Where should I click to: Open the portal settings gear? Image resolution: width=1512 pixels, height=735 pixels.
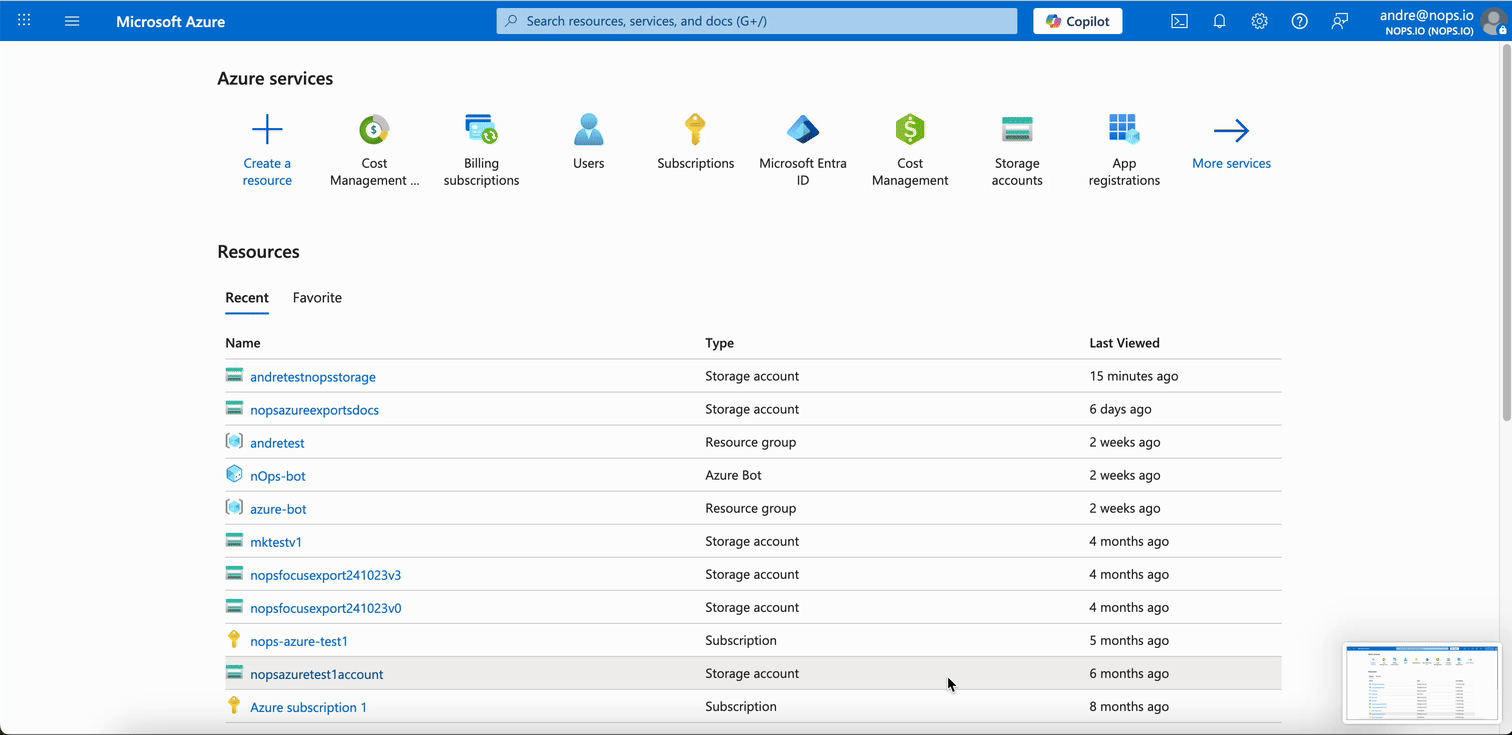coord(1259,20)
